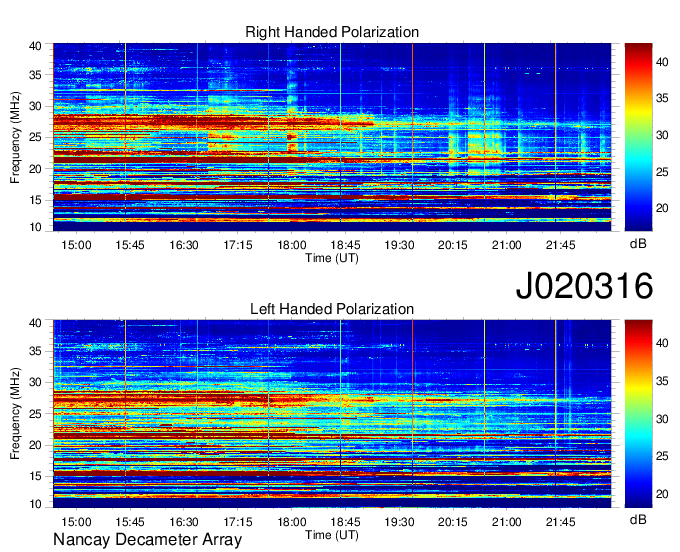
Task: Click the 15:45 time tick of left-handed plot
Action: point(130,521)
